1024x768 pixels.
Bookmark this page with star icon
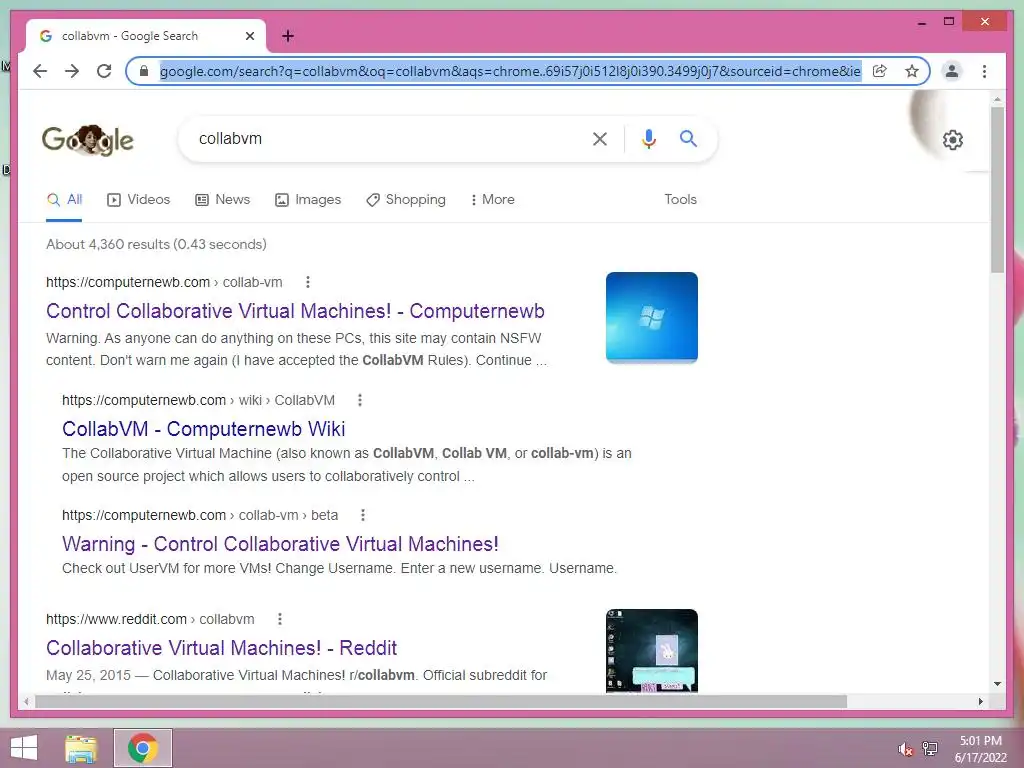tap(912, 71)
